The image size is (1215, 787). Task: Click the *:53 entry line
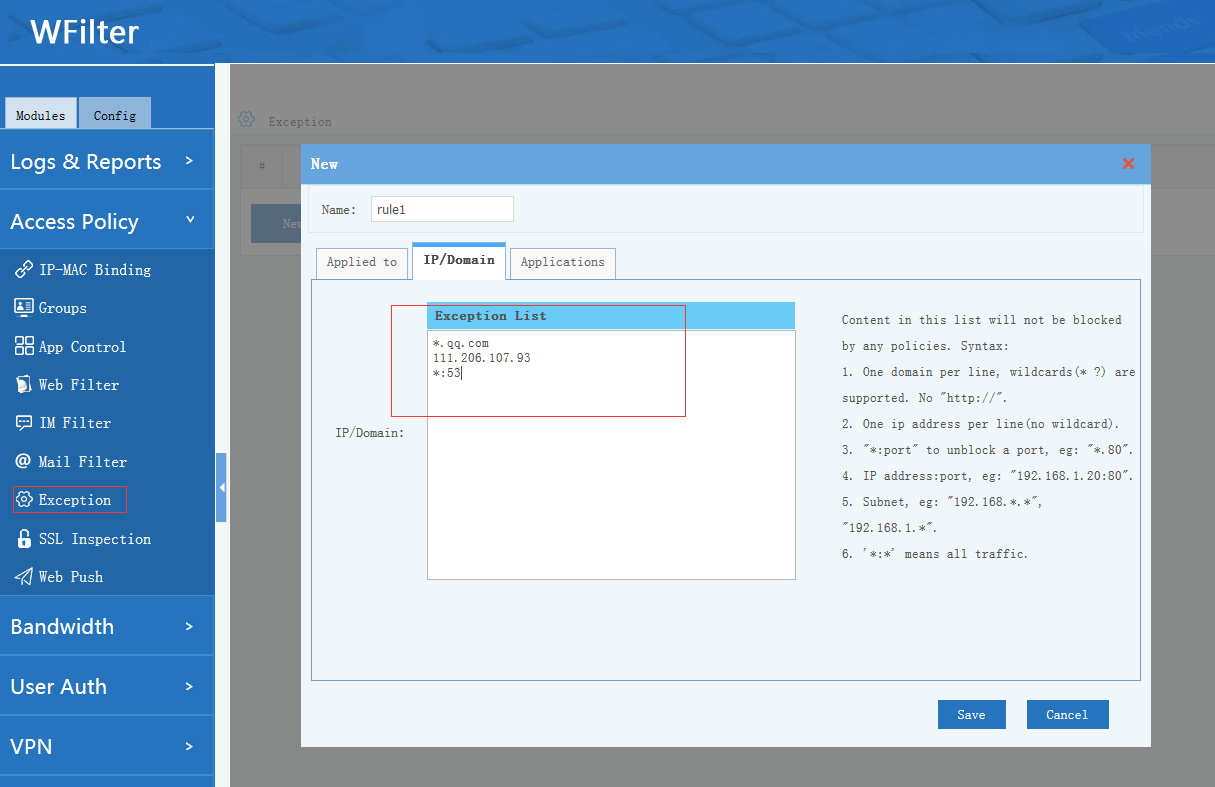(446, 373)
